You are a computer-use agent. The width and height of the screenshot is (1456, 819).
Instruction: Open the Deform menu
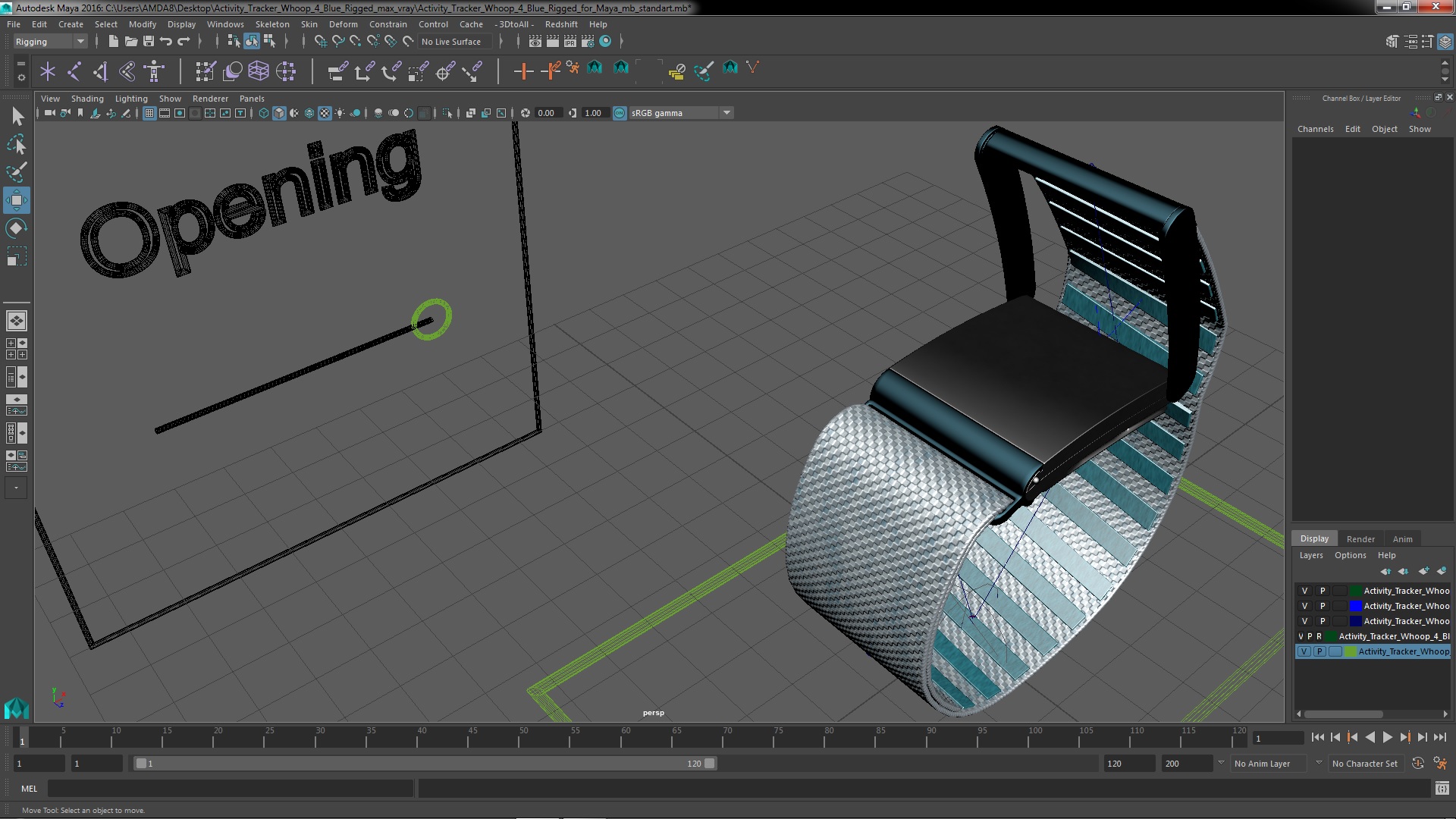(343, 24)
